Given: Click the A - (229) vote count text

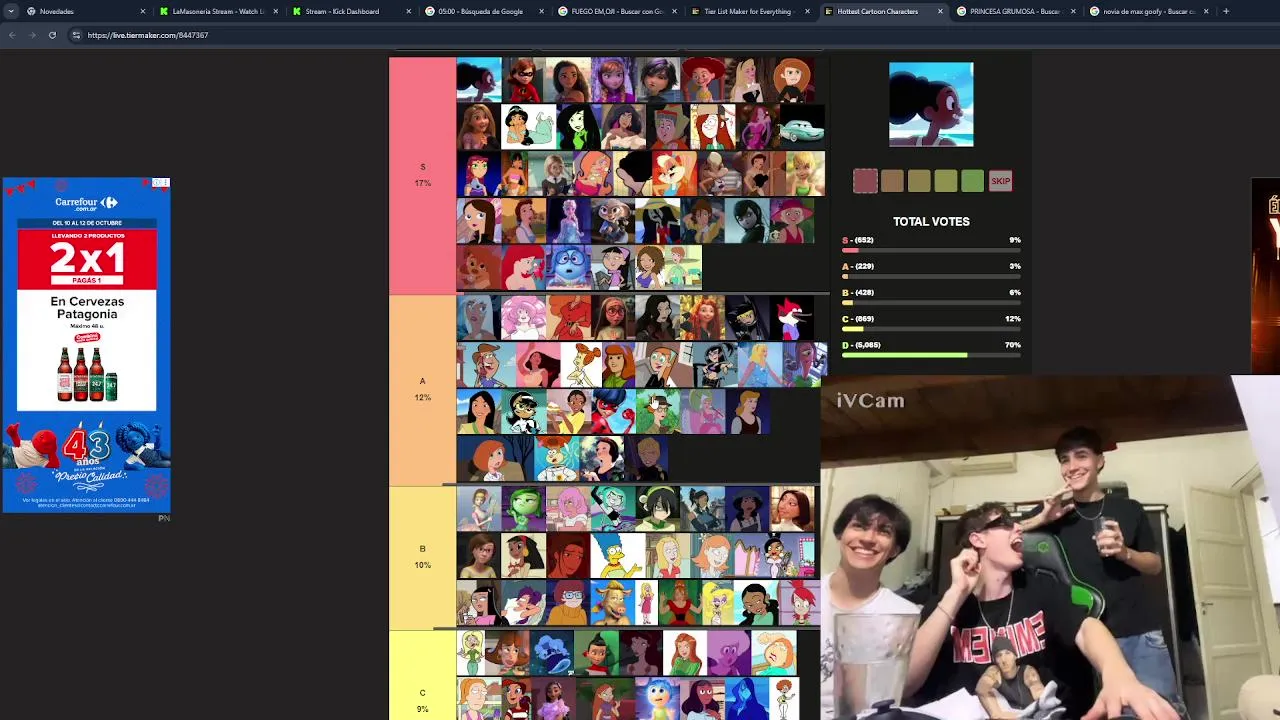Looking at the screenshot, I should [858, 267].
